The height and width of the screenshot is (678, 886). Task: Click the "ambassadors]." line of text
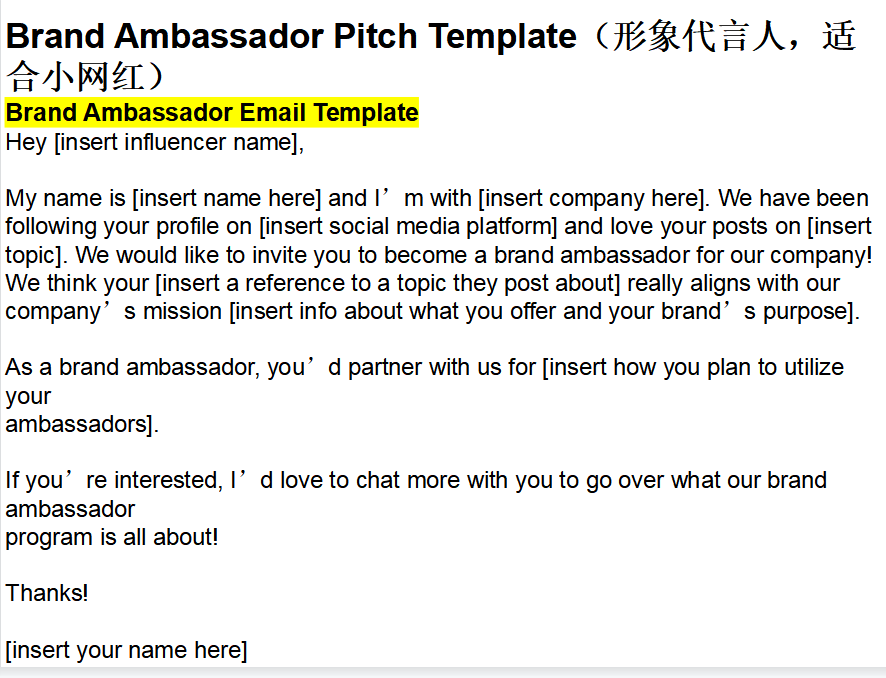pos(82,424)
